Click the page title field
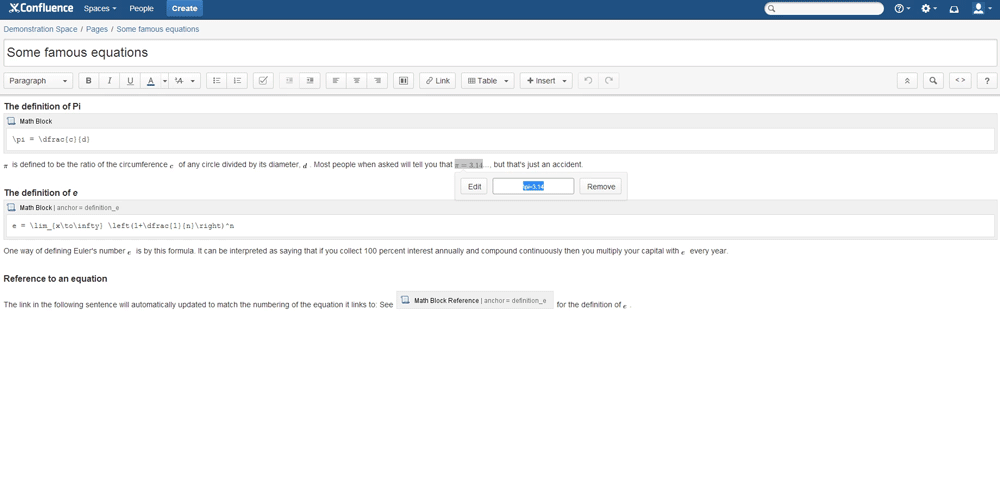This screenshot has width=1000, height=489. [500, 53]
